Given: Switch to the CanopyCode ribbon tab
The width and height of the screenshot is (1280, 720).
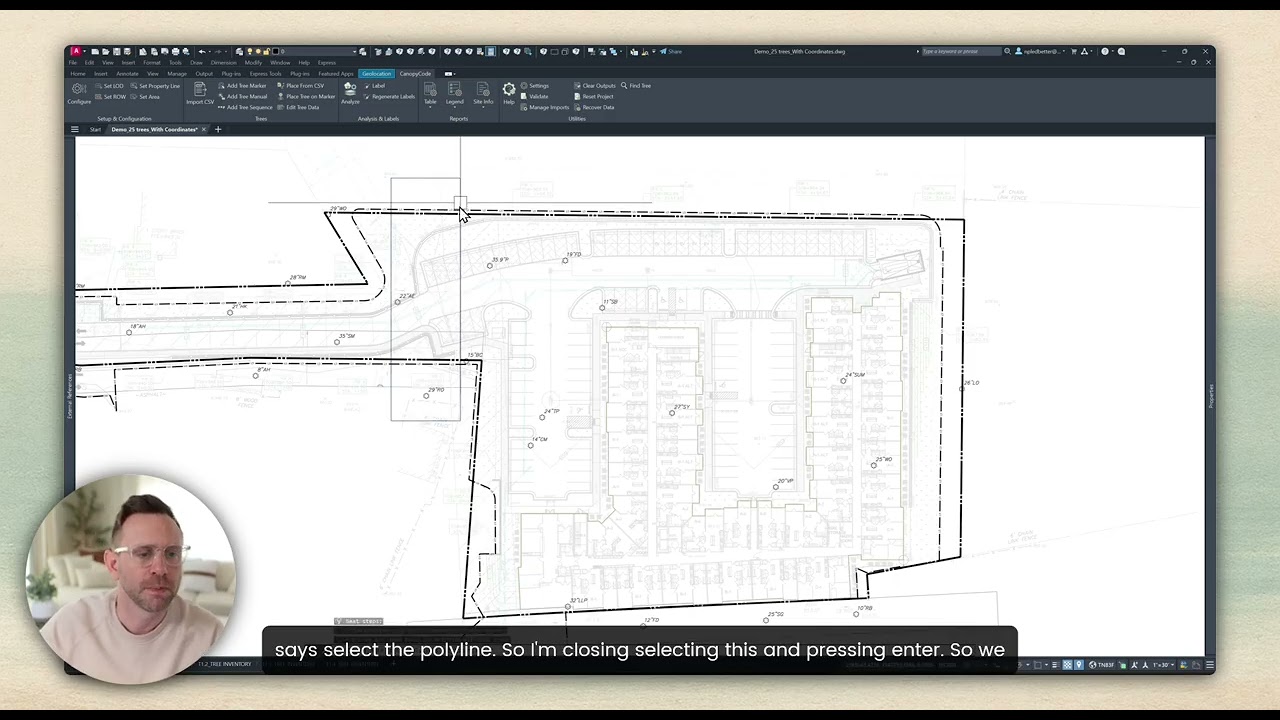Looking at the screenshot, I should click(x=415, y=73).
